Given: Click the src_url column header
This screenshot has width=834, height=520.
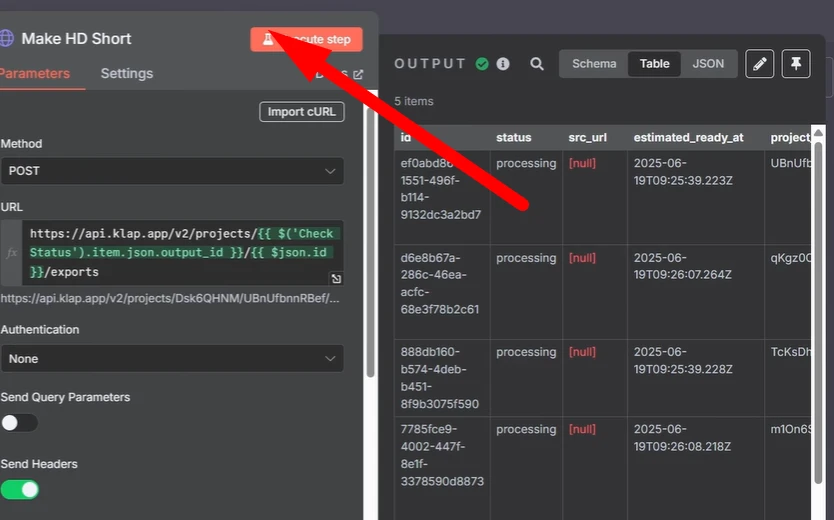Looking at the screenshot, I should click(587, 138).
